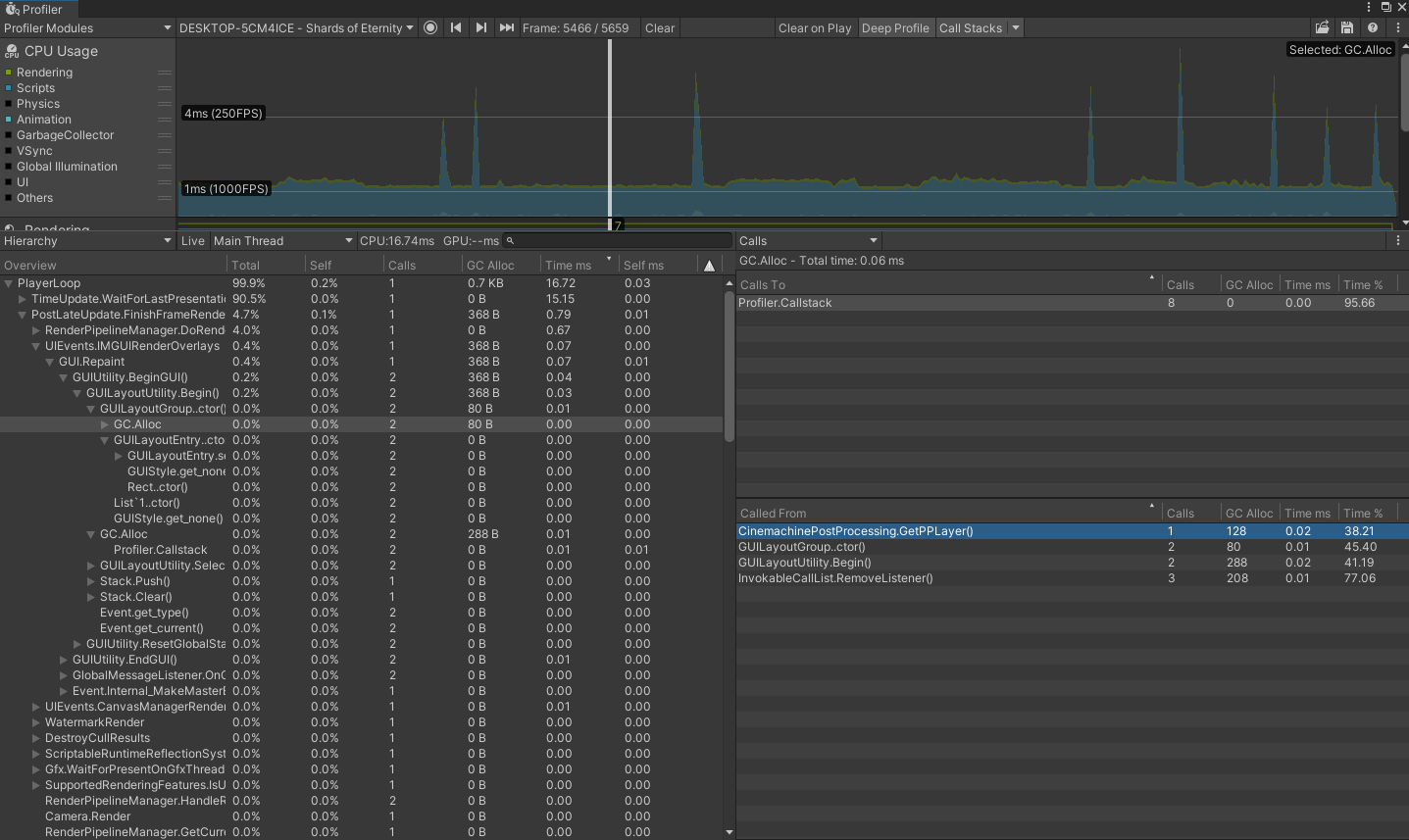Load a saved profile capture

tap(1321, 27)
